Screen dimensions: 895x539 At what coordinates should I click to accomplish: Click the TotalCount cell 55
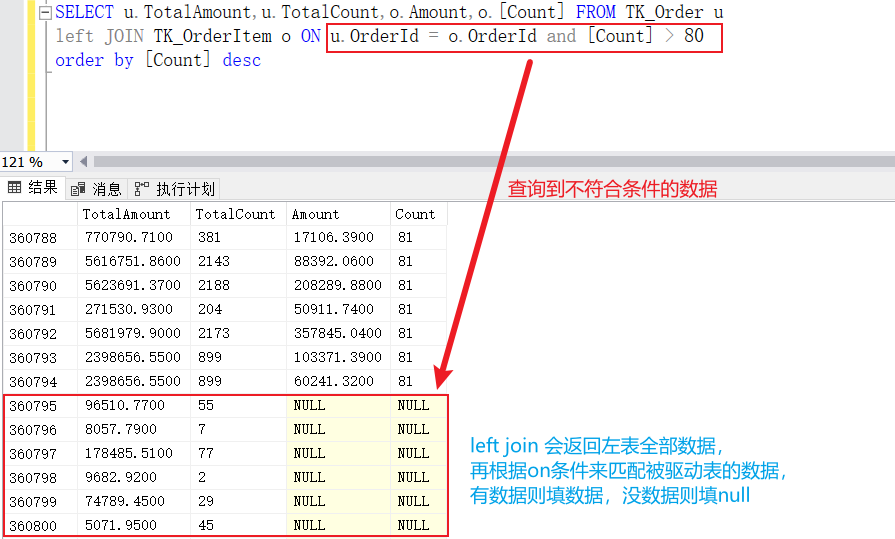(239, 405)
